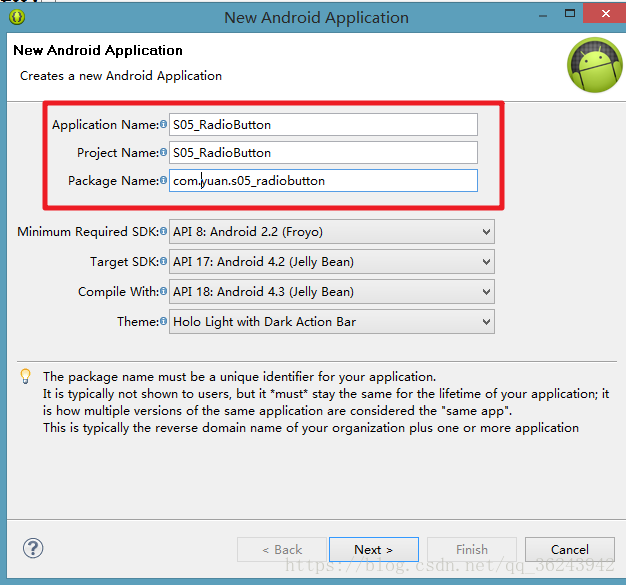Close the New Android Application dialog
The width and height of the screenshot is (626, 585).
tap(605, 14)
